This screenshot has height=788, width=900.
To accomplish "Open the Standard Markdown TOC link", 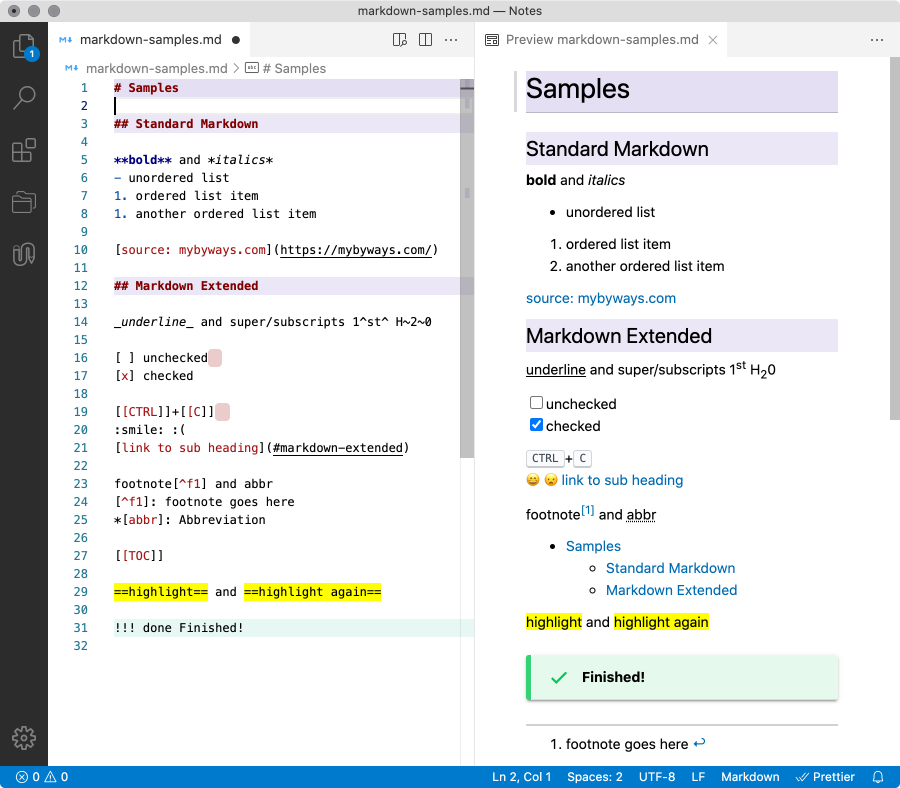I will (x=670, y=568).
